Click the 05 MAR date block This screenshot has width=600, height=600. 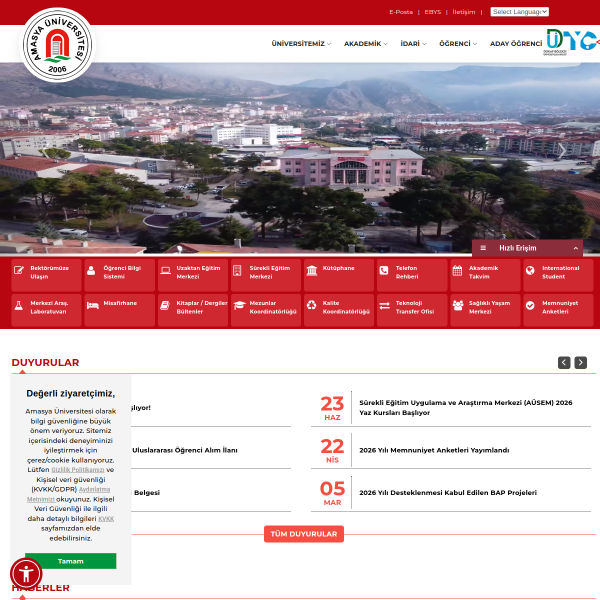point(332,493)
